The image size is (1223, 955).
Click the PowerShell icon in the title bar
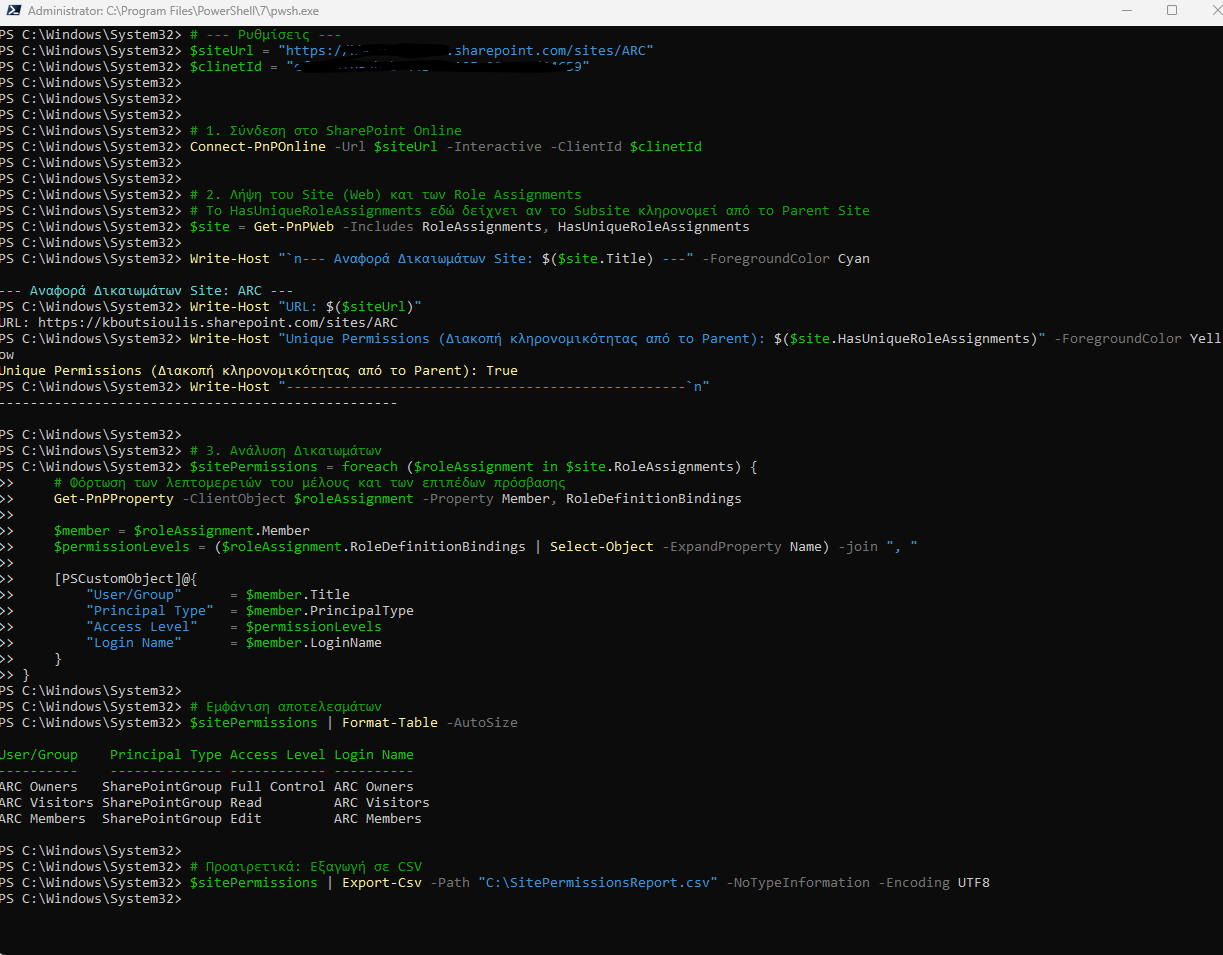12,12
